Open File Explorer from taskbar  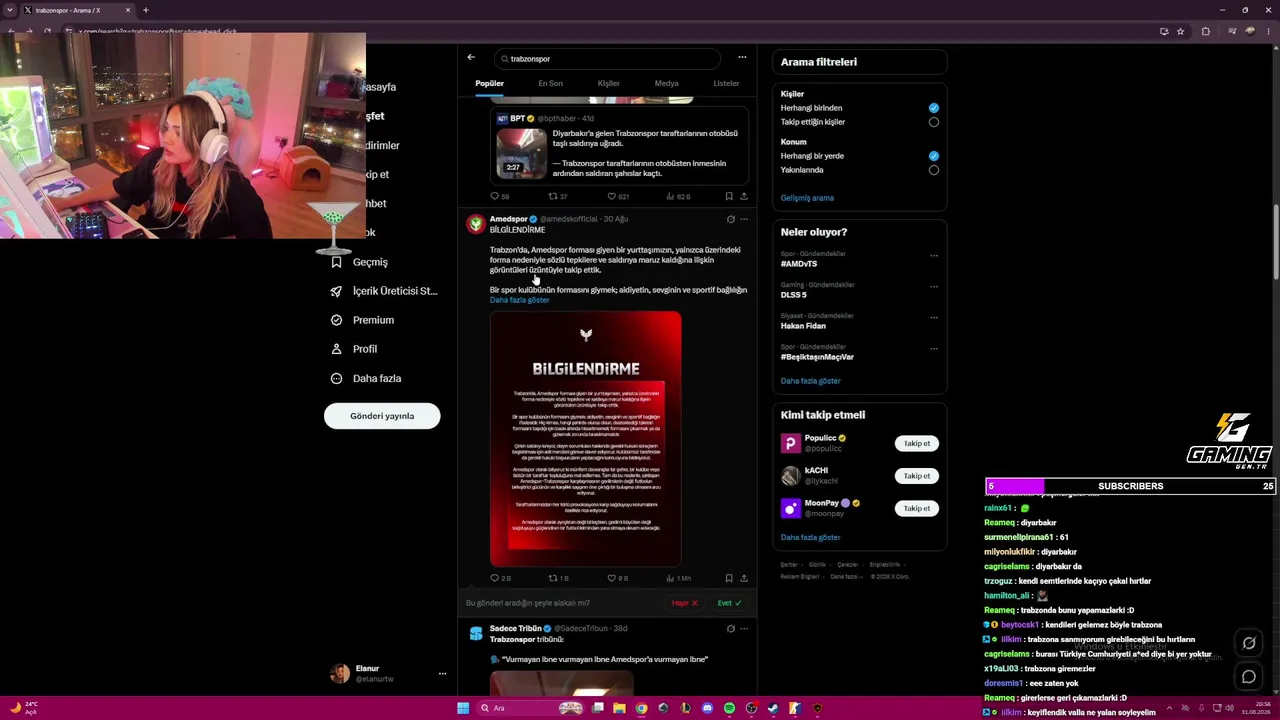tap(619, 708)
